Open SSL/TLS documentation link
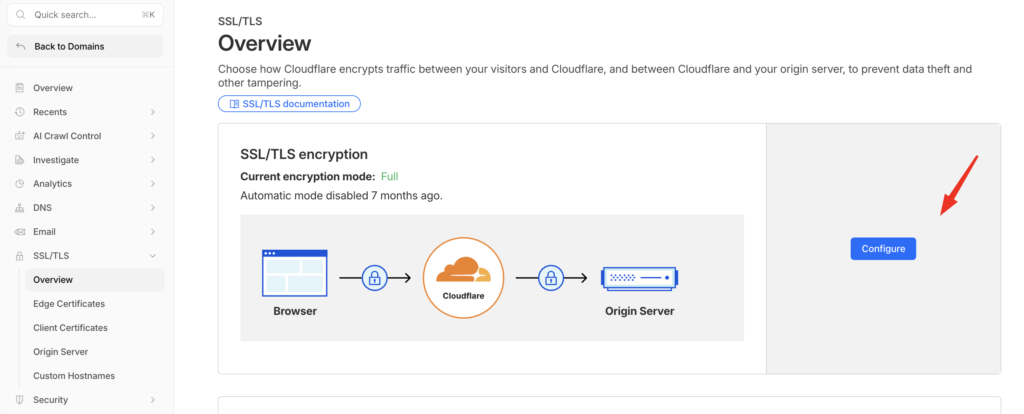 click(289, 104)
